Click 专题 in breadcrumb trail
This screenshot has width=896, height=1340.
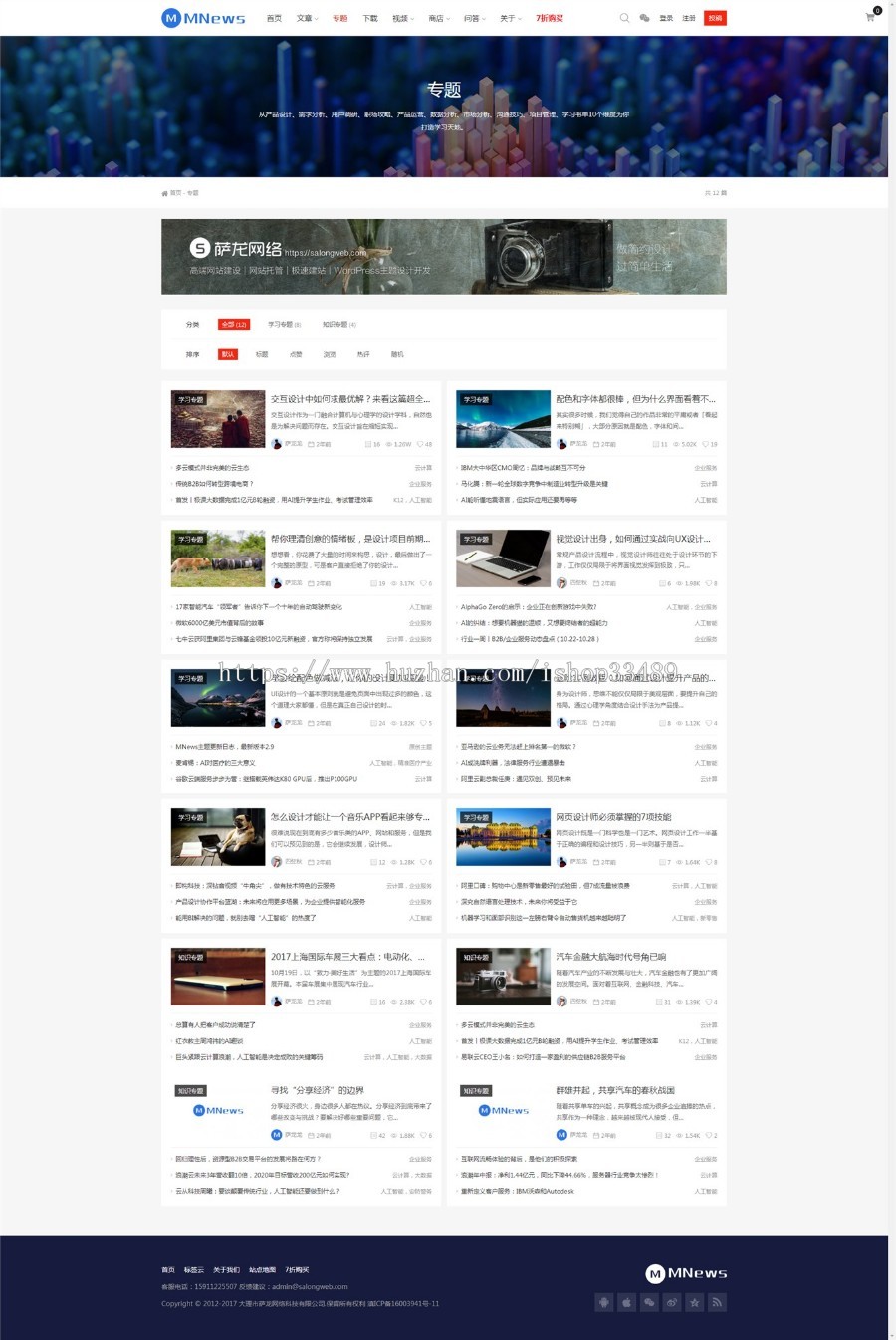point(193,193)
